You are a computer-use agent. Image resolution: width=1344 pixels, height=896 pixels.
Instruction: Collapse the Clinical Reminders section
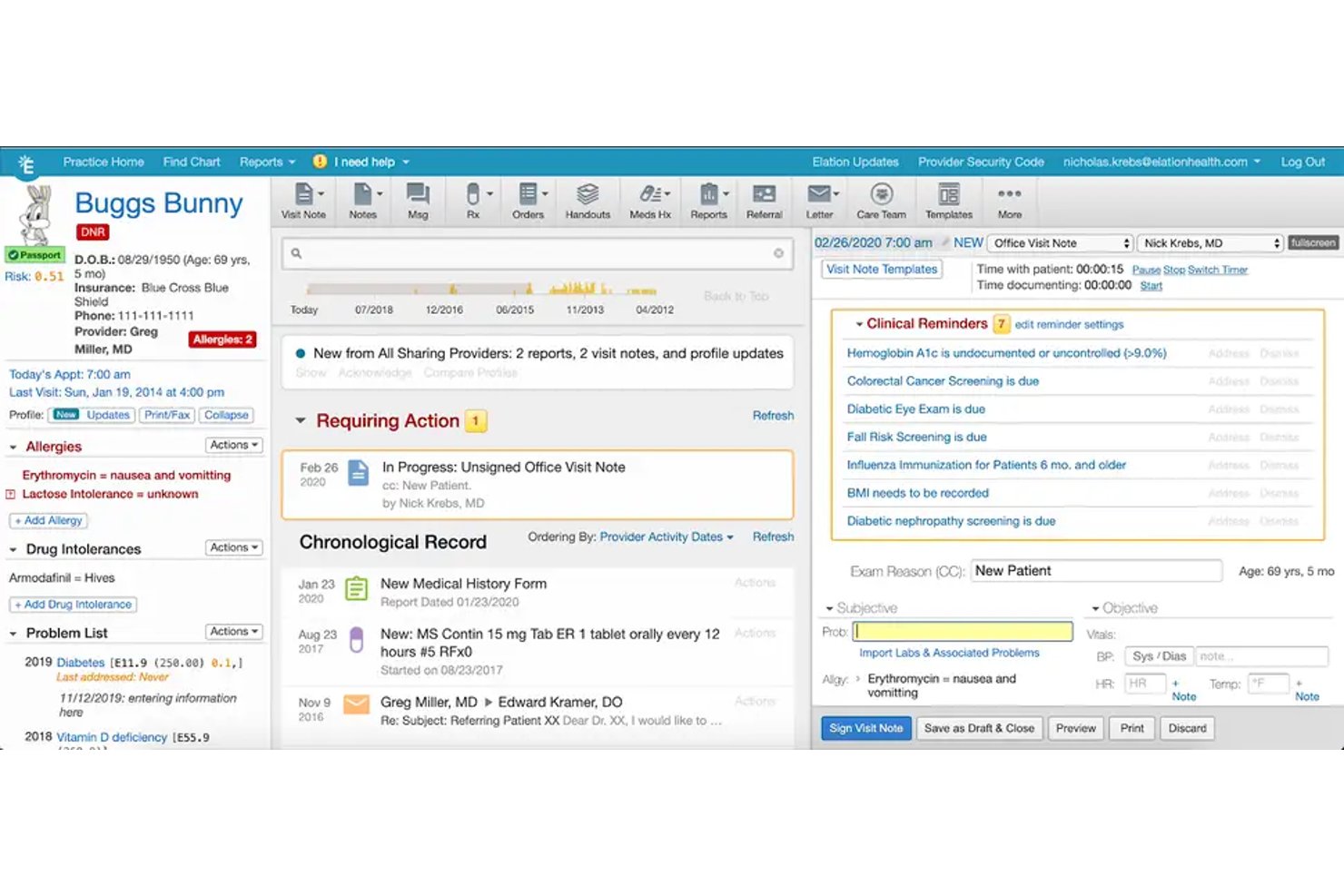coord(859,324)
